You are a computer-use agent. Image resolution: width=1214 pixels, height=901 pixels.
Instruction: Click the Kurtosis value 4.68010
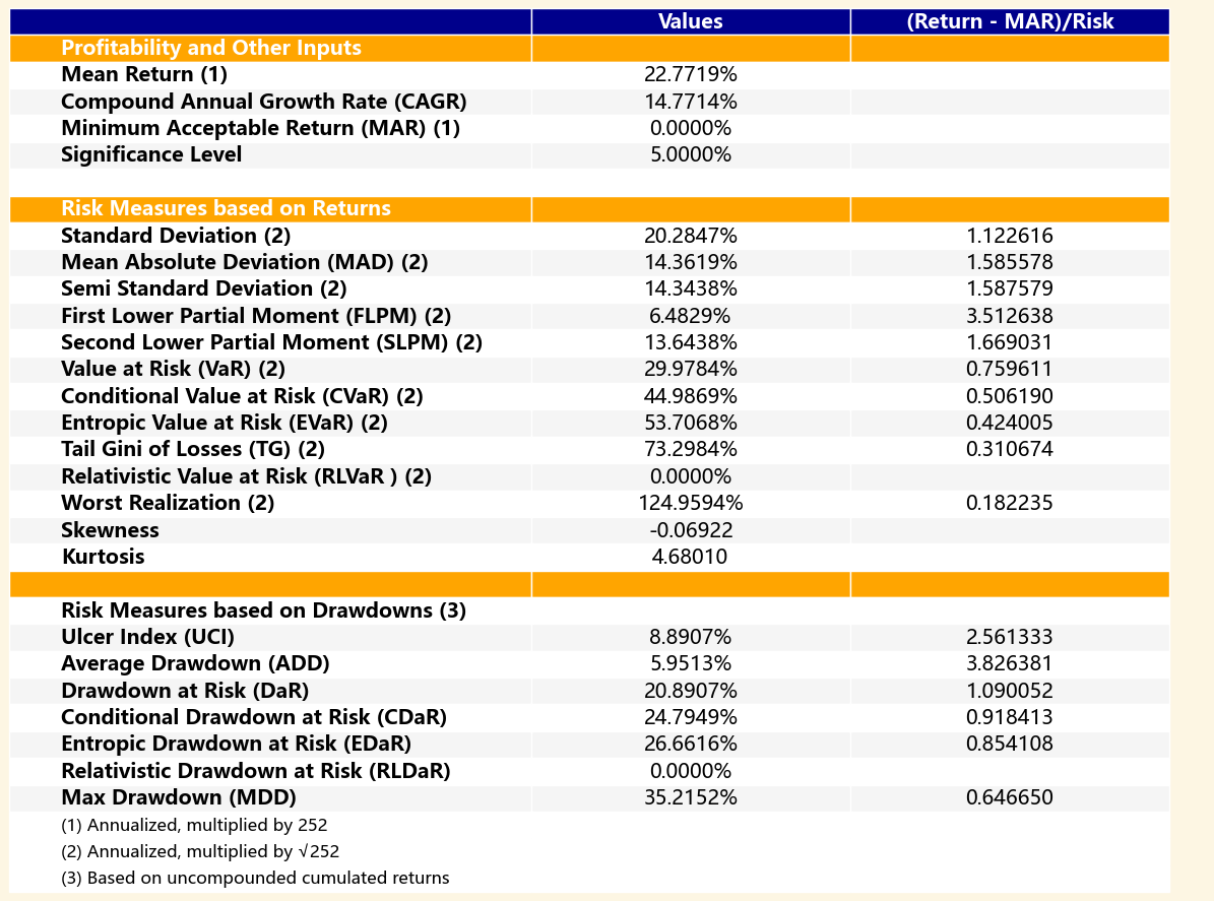tap(690, 556)
